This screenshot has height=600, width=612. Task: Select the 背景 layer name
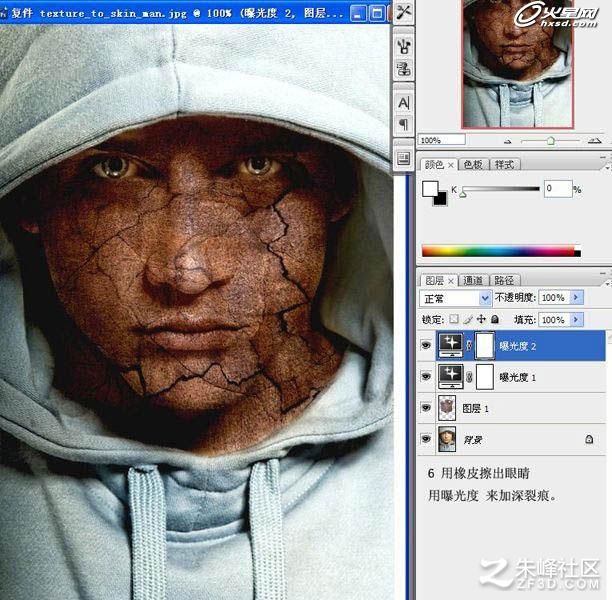[472, 440]
